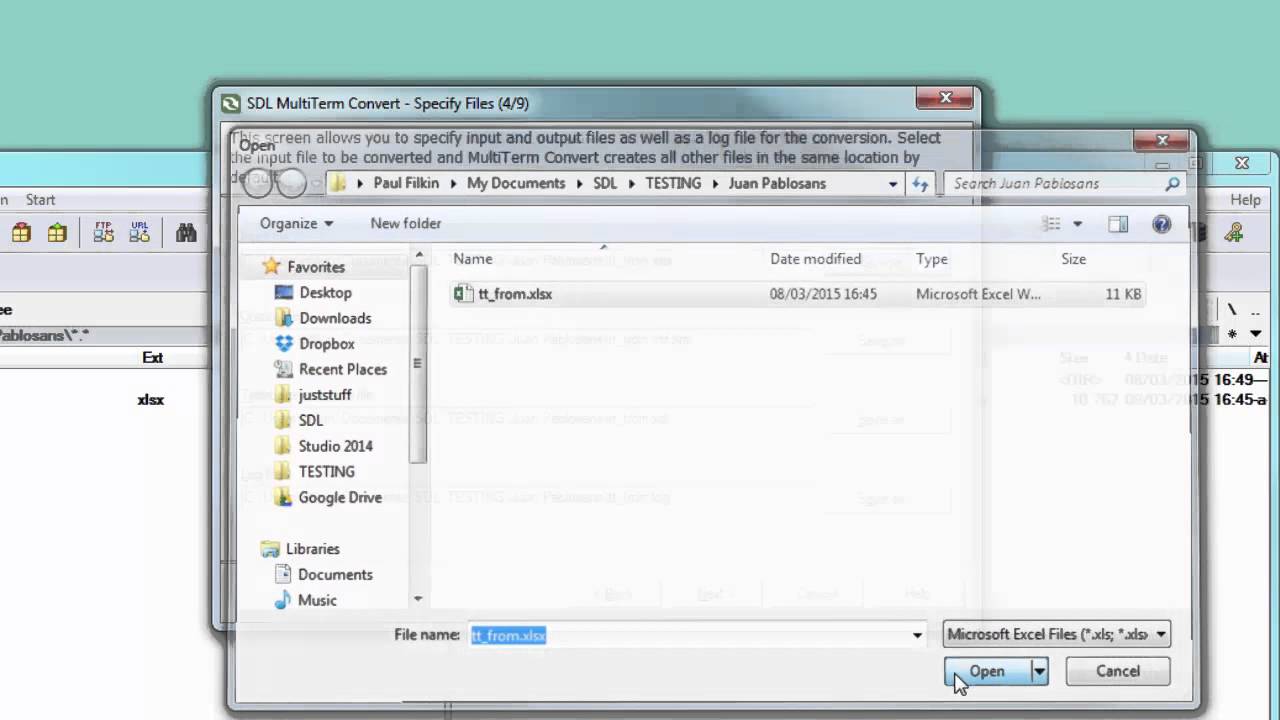Click the Pack files icon in Total Commander
The image size is (1280, 720).
click(x=21, y=233)
